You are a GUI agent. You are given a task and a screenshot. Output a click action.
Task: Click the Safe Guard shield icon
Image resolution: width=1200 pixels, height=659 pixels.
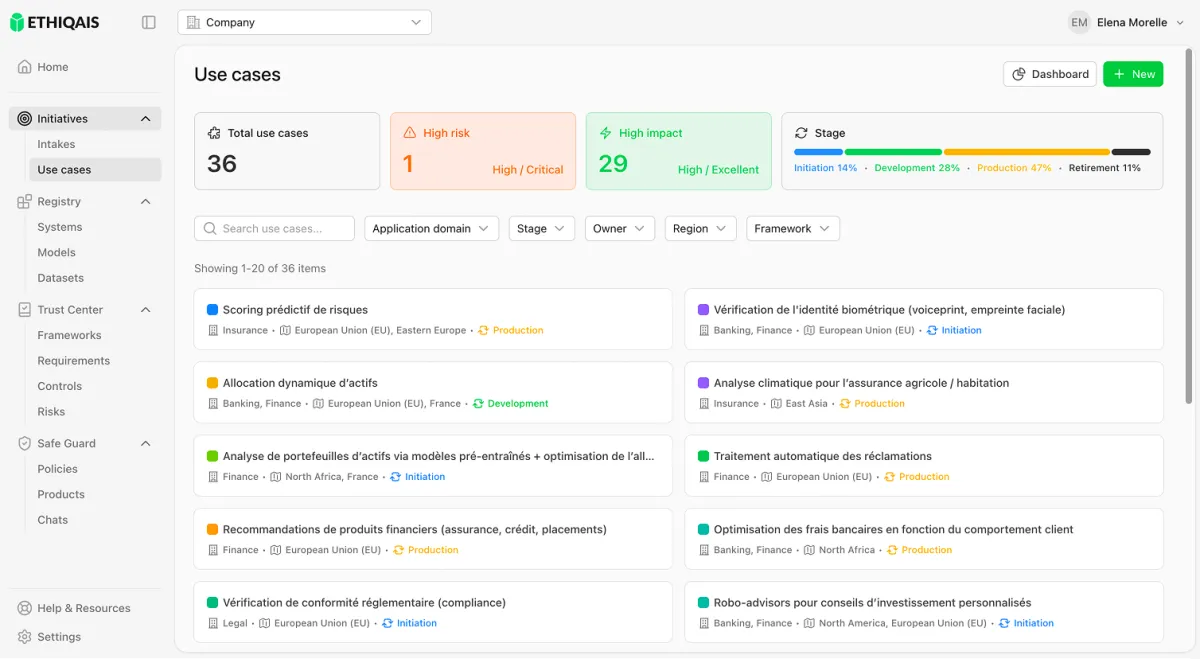pos(24,443)
